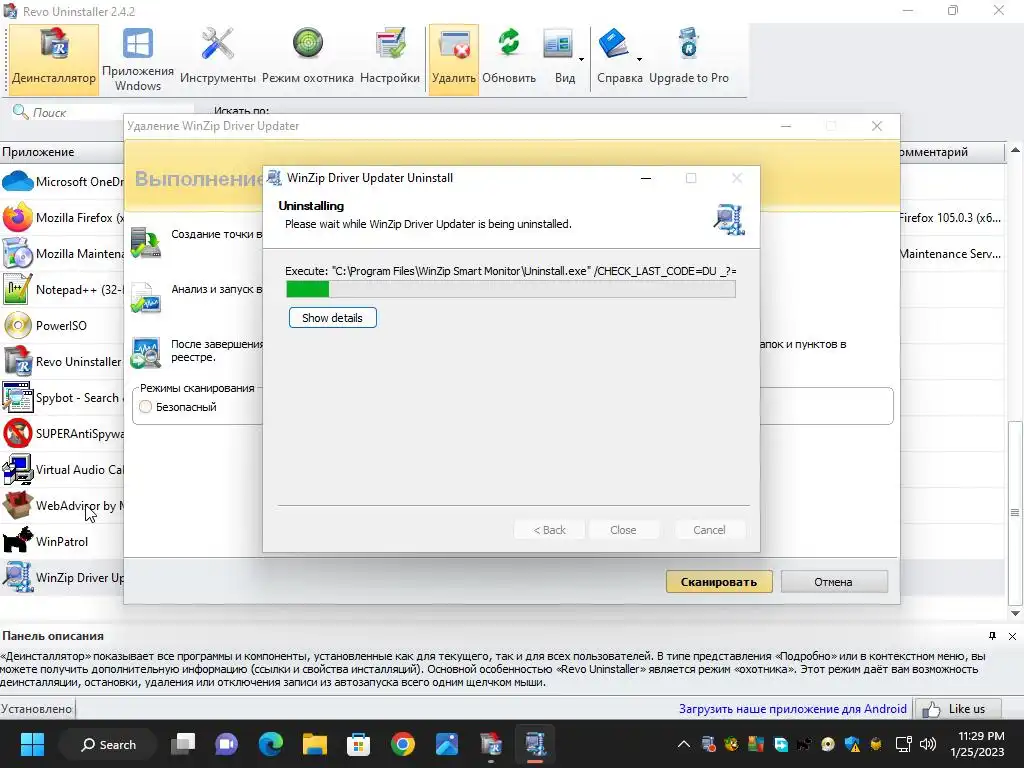Select the WinPatrol list entry
This screenshot has width=1024, height=768.
coord(62,541)
